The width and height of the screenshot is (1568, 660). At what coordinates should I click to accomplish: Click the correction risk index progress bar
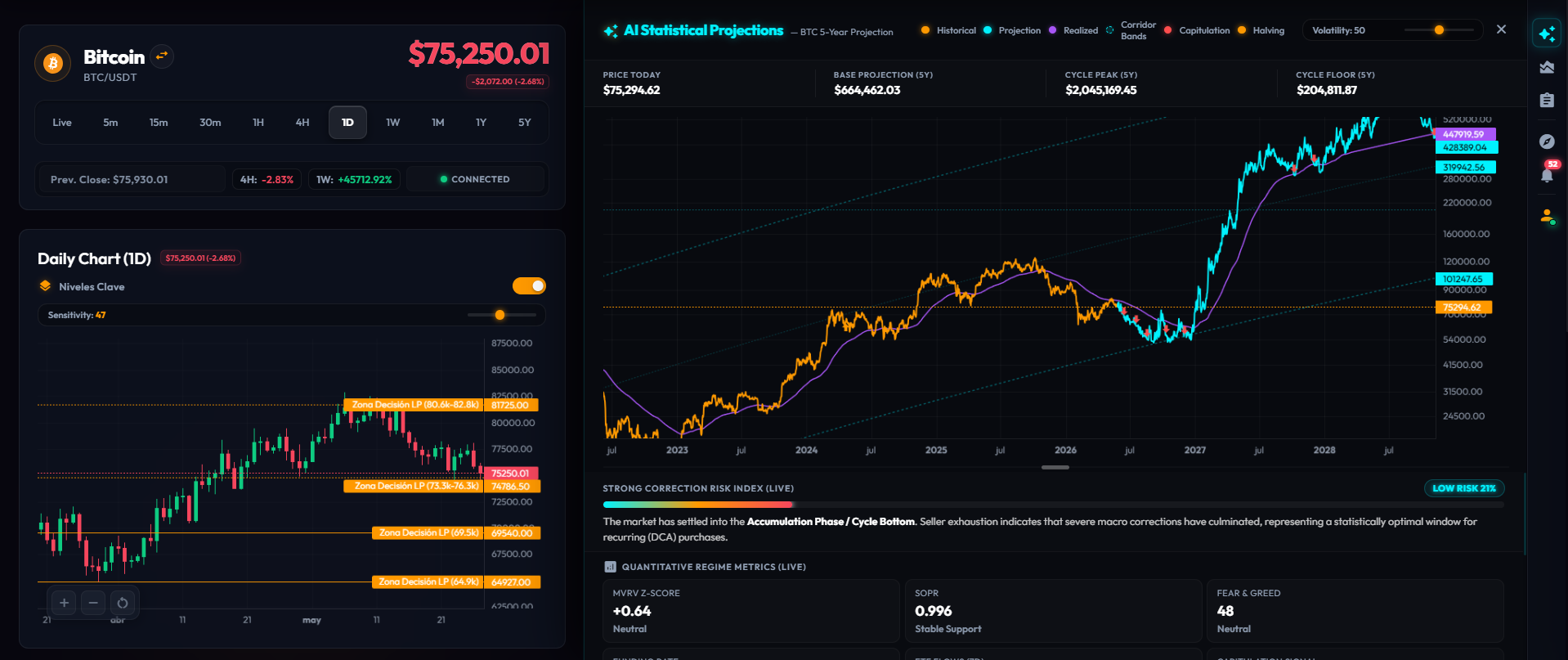pos(1053,505)
